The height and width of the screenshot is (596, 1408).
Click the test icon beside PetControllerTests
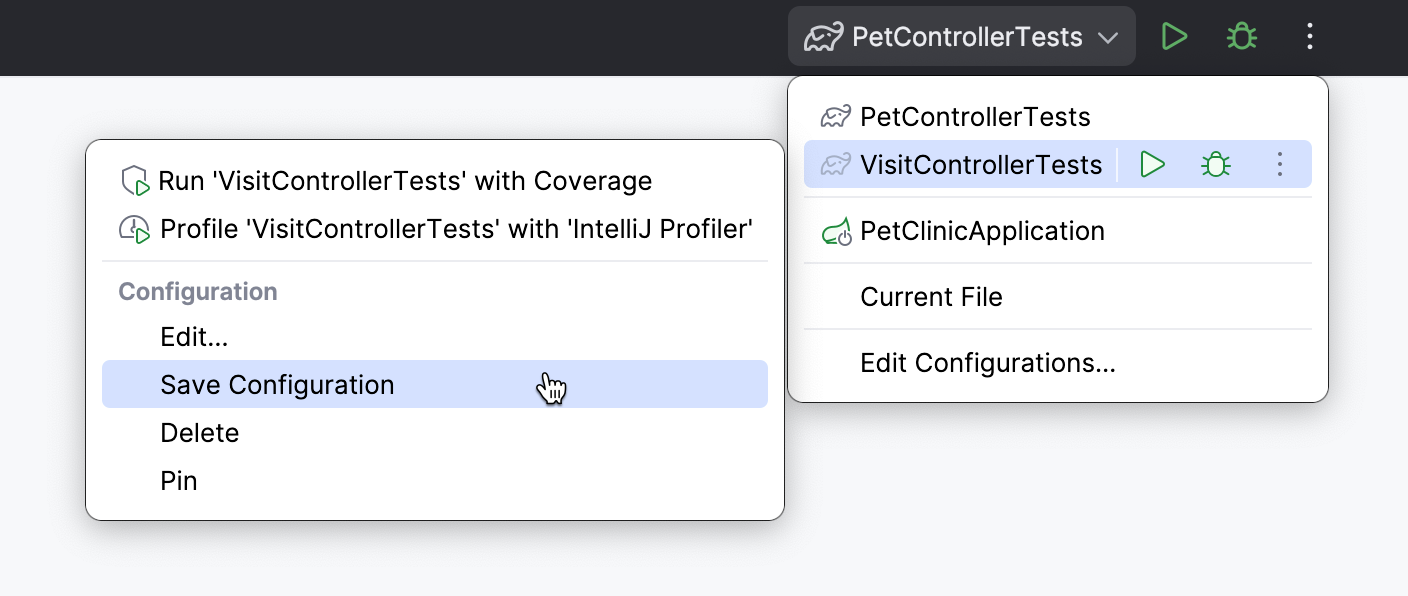(x=836, y=117)
